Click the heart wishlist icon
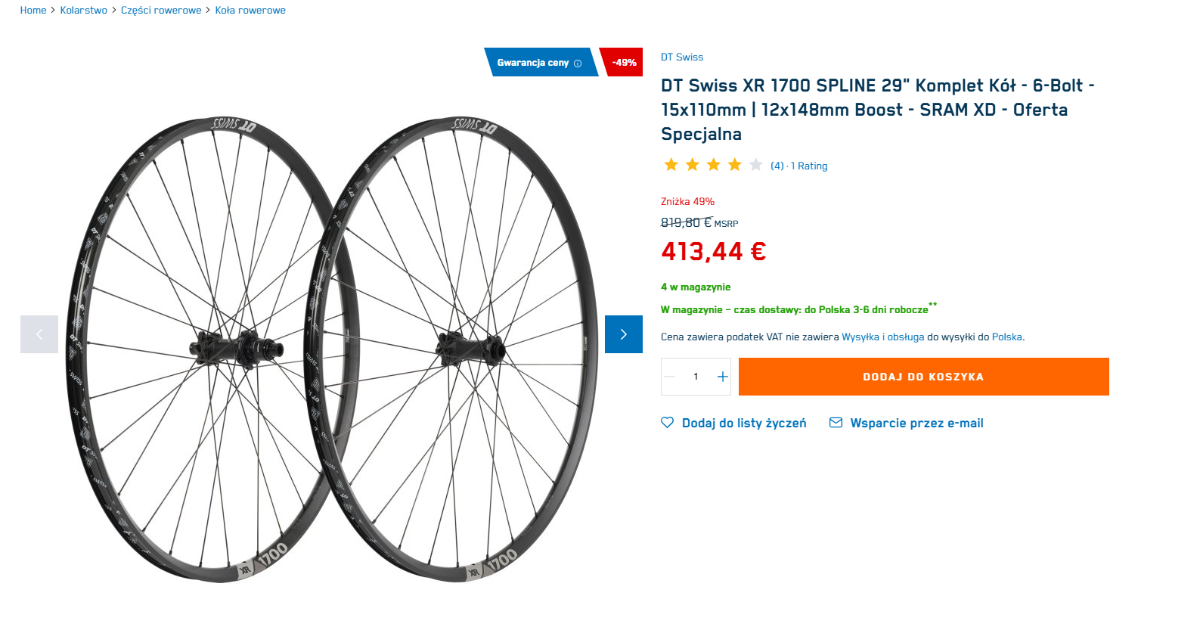This screenshot has height=630, width=1200. tap(668, 423)
